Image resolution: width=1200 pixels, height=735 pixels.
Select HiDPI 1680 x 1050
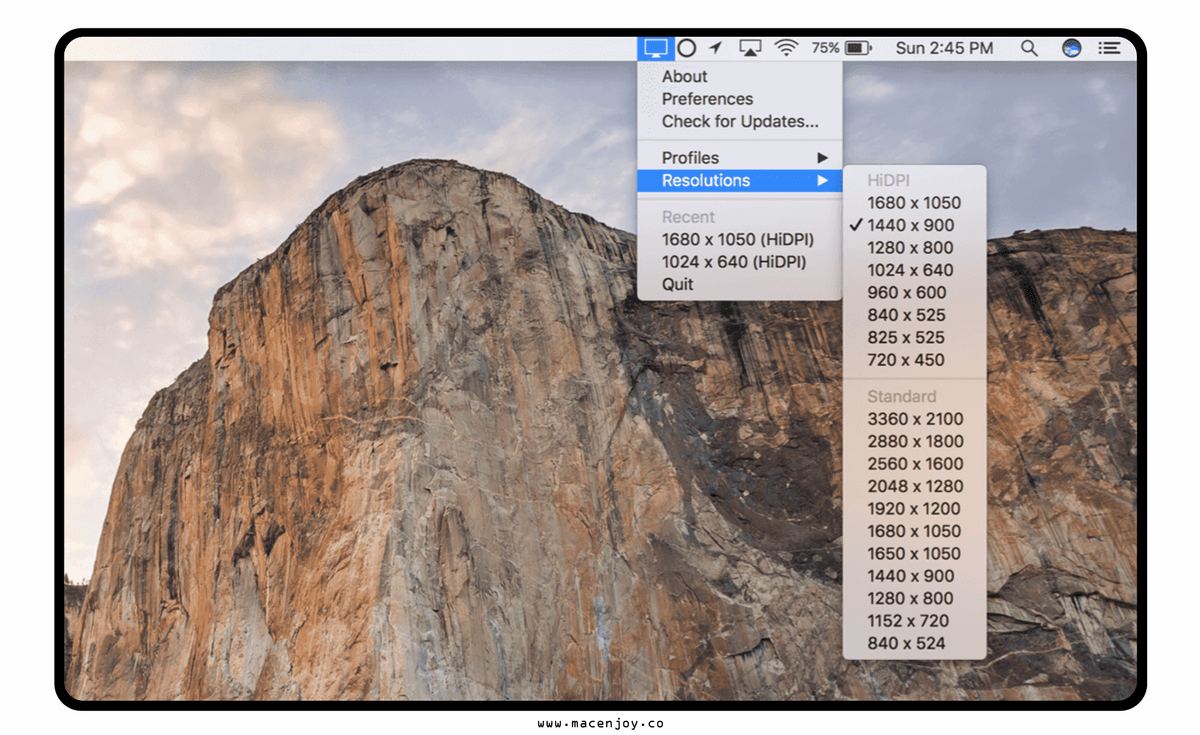[914, 202]
